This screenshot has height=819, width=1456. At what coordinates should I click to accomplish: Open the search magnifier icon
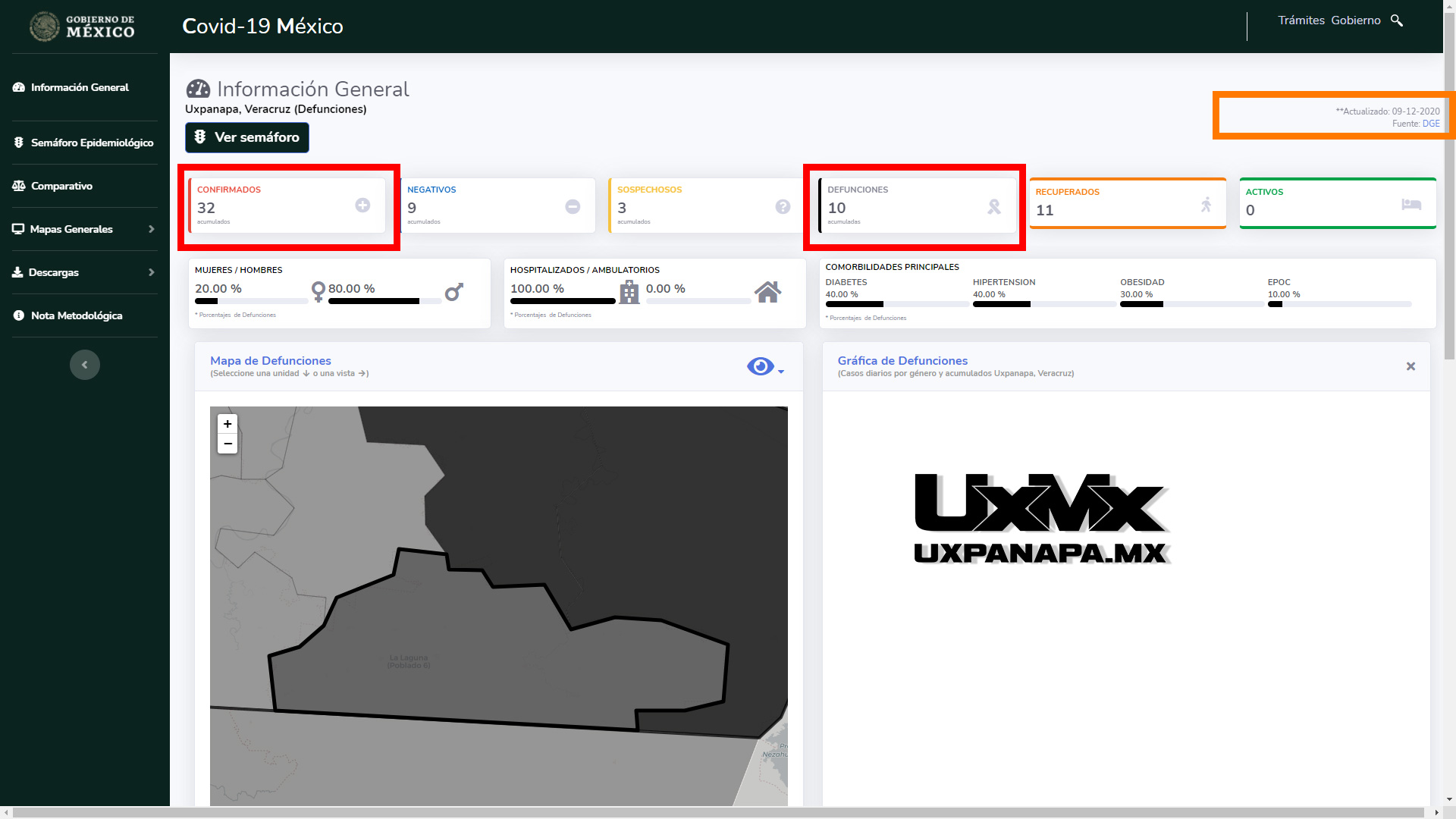click(1397, 20)
